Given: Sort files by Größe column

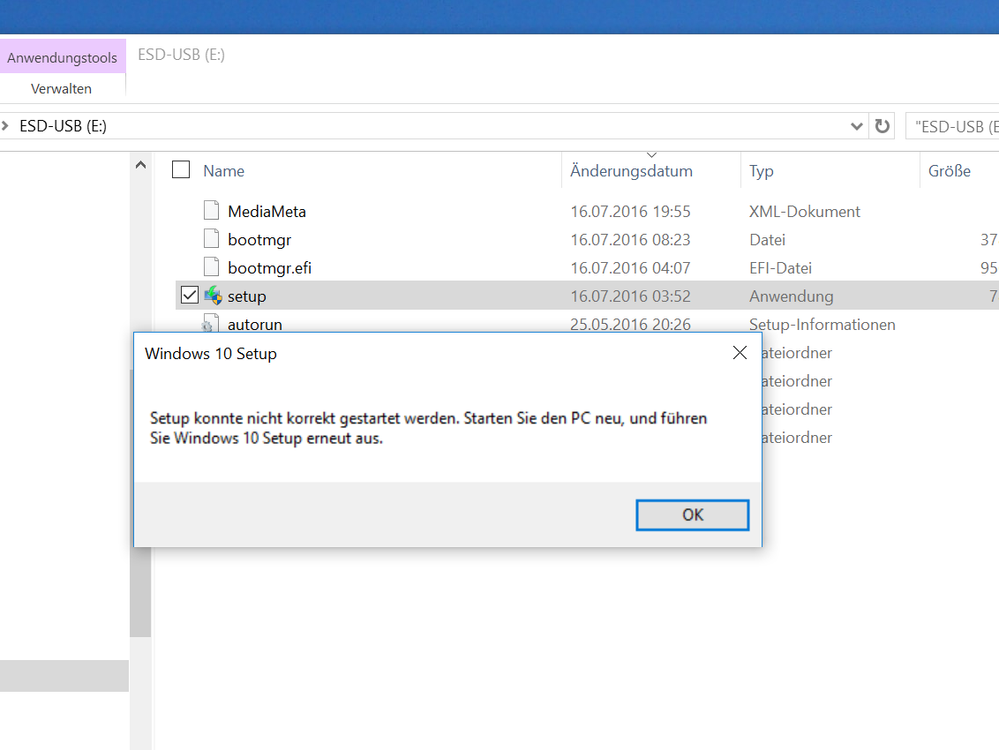Looking at the screenshot, I should tap(949, 171).
